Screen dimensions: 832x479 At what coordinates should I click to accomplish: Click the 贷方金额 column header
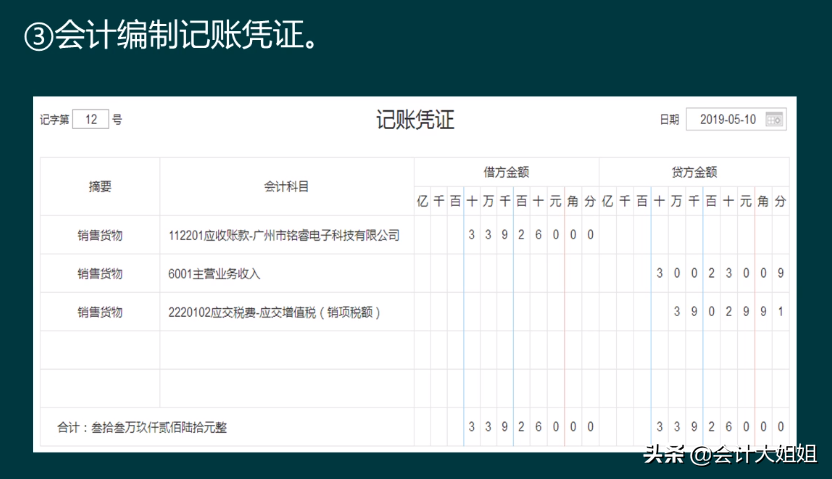click(x=694, y=172)
